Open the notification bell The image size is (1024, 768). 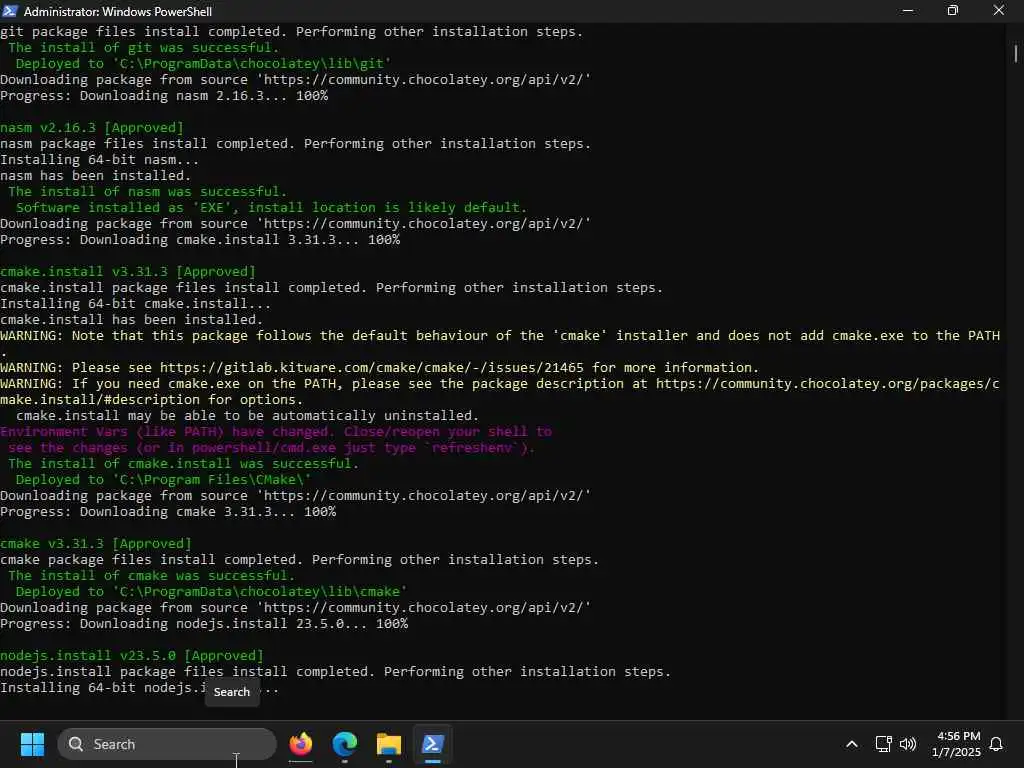tap(997, 744)
